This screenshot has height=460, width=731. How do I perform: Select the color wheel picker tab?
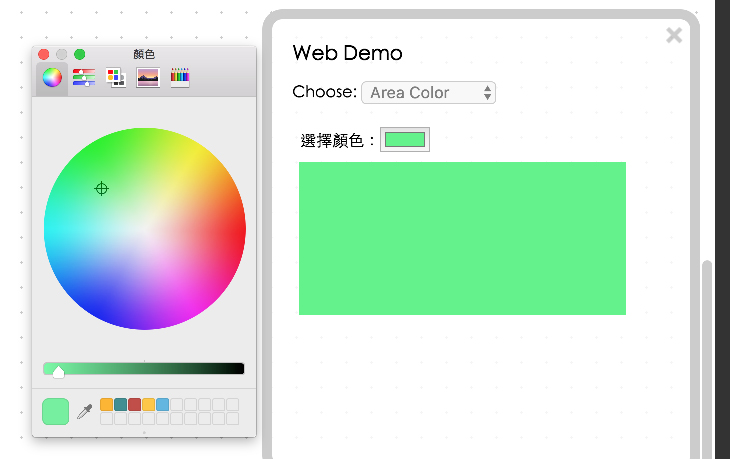pyautogui.click(x=52, y=77)
